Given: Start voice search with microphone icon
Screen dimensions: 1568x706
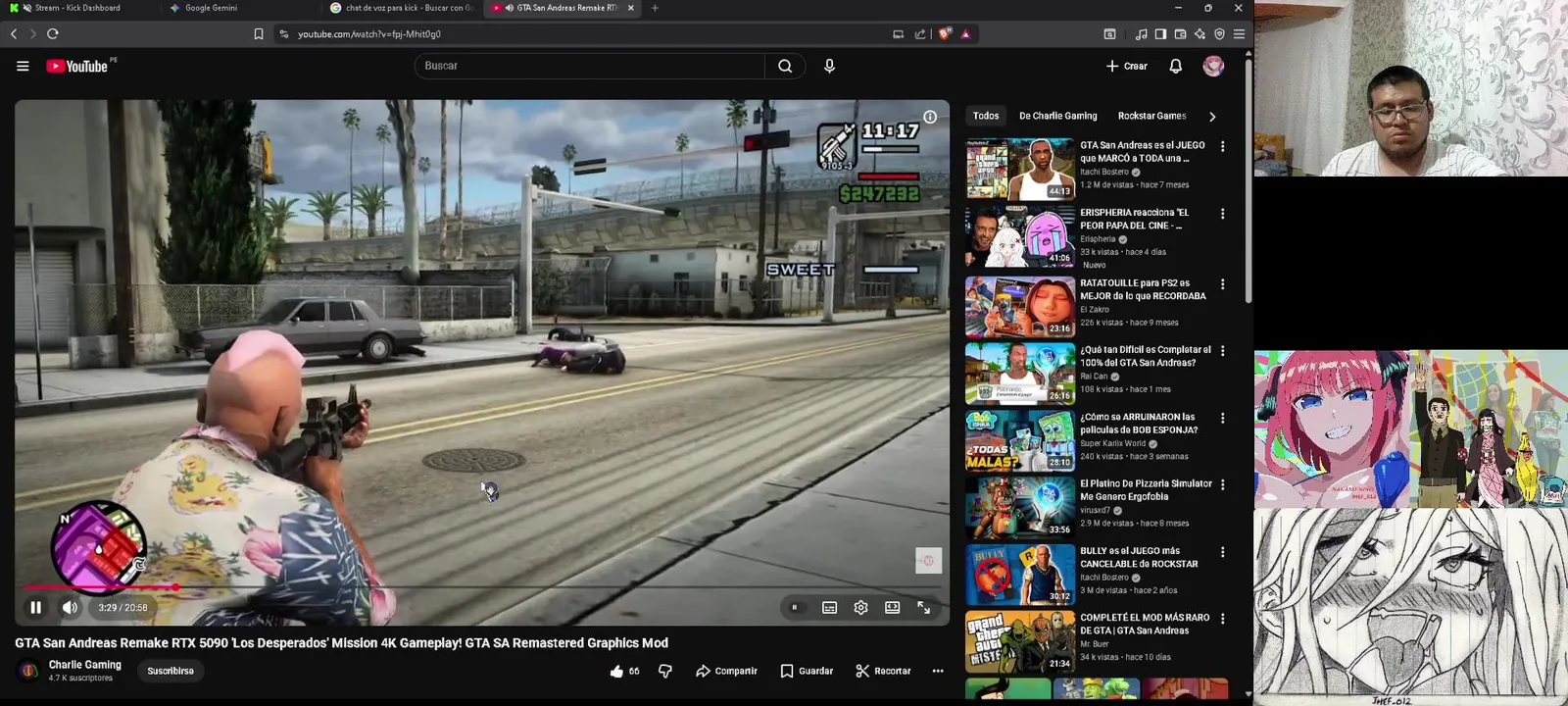Looking at the screenshot, I should [x=829, y=66].
